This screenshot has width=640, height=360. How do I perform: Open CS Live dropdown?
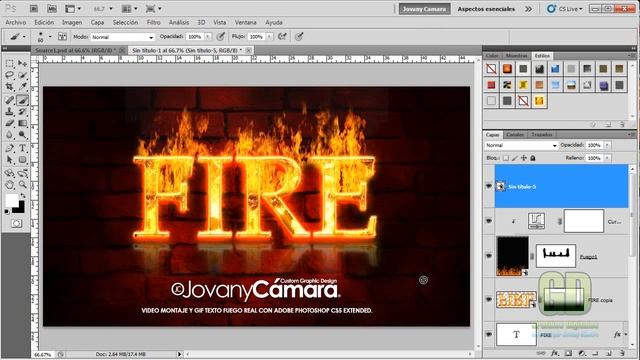[565, 9]
